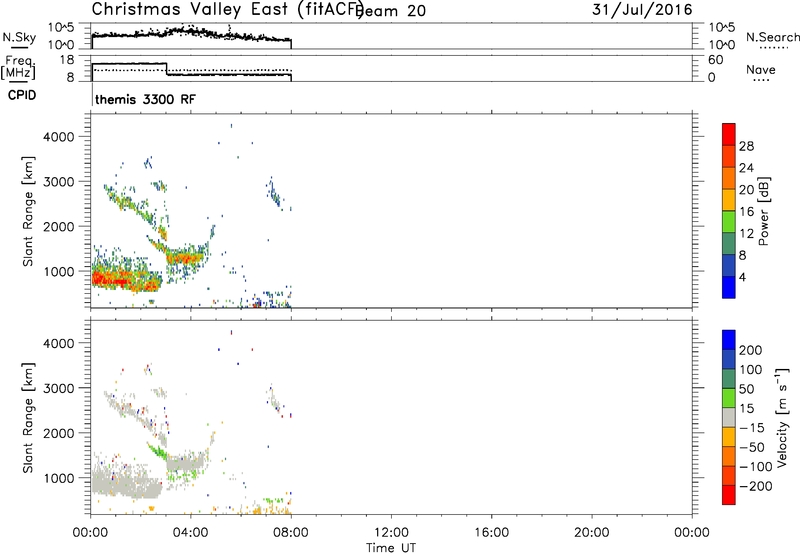The width and height of the screenshot is (800, 554).
Task: Click the 'Velocity [m s⁻¹]' colorbar label
Action: (782, 417)
